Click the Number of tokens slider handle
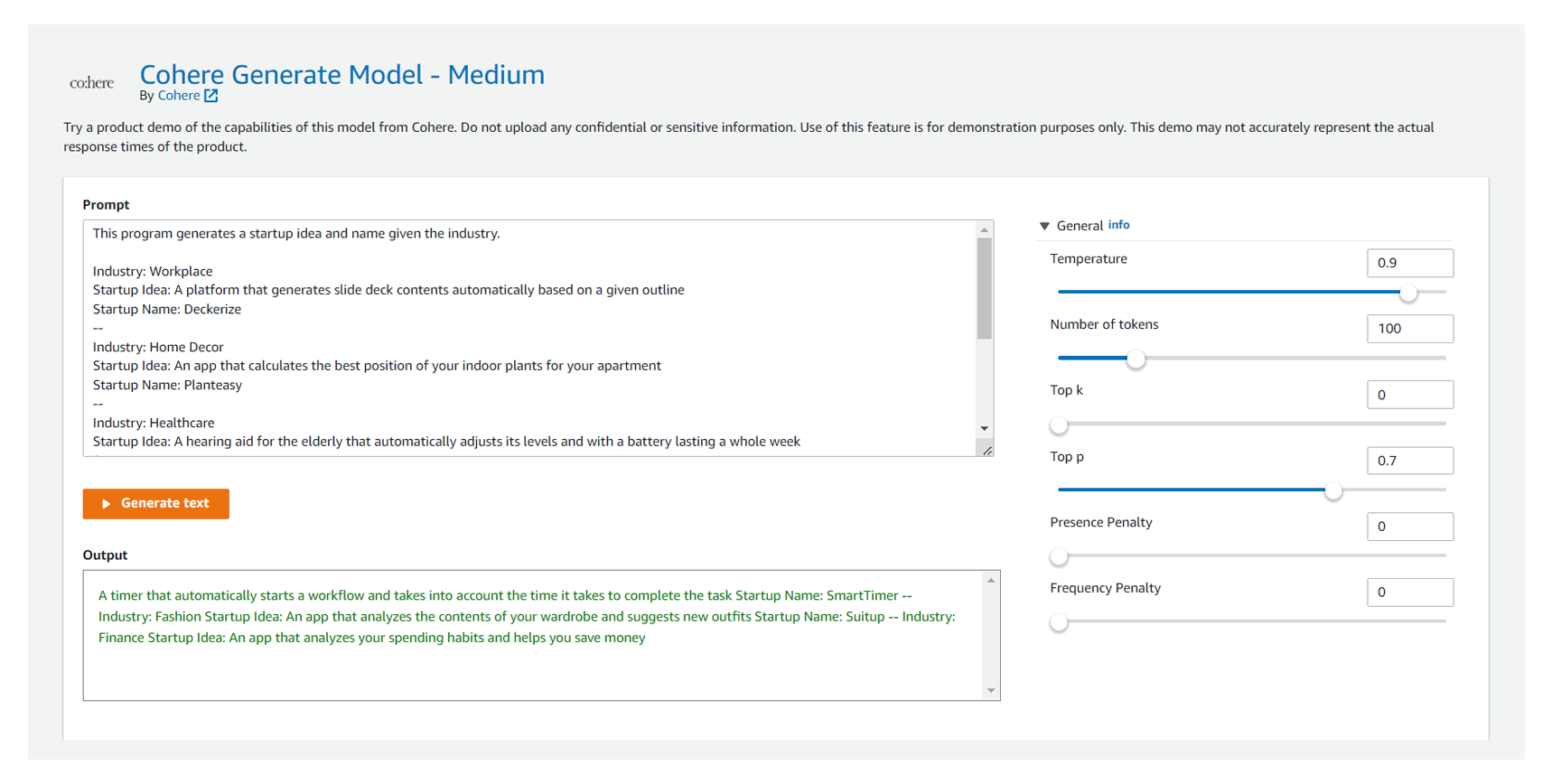Screen dimensions: 1552x784 pos(1136,359)
